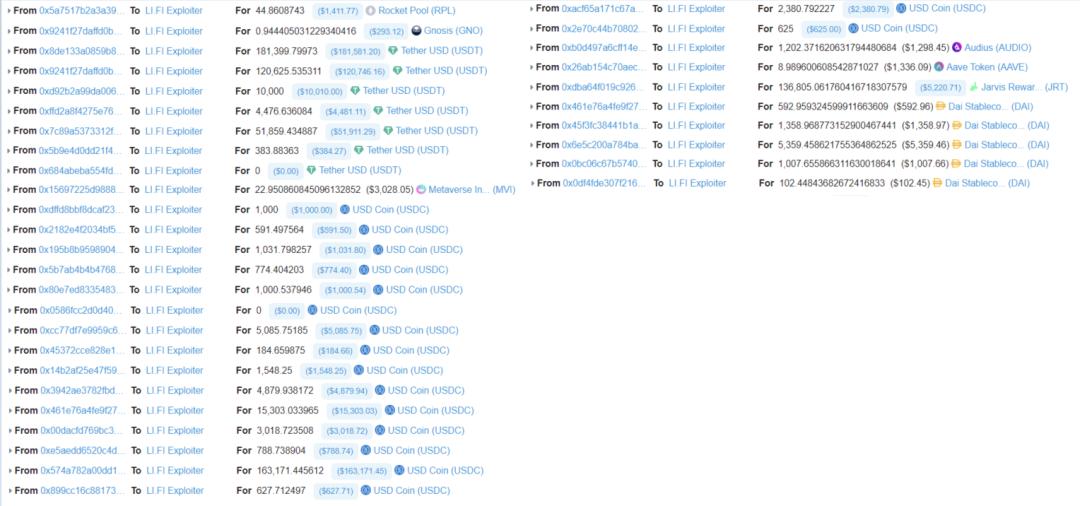Expand the row from 0x684abeba554fd
Screen dimensions: 1080x506
pyautogui.click(x=9, y=170)
